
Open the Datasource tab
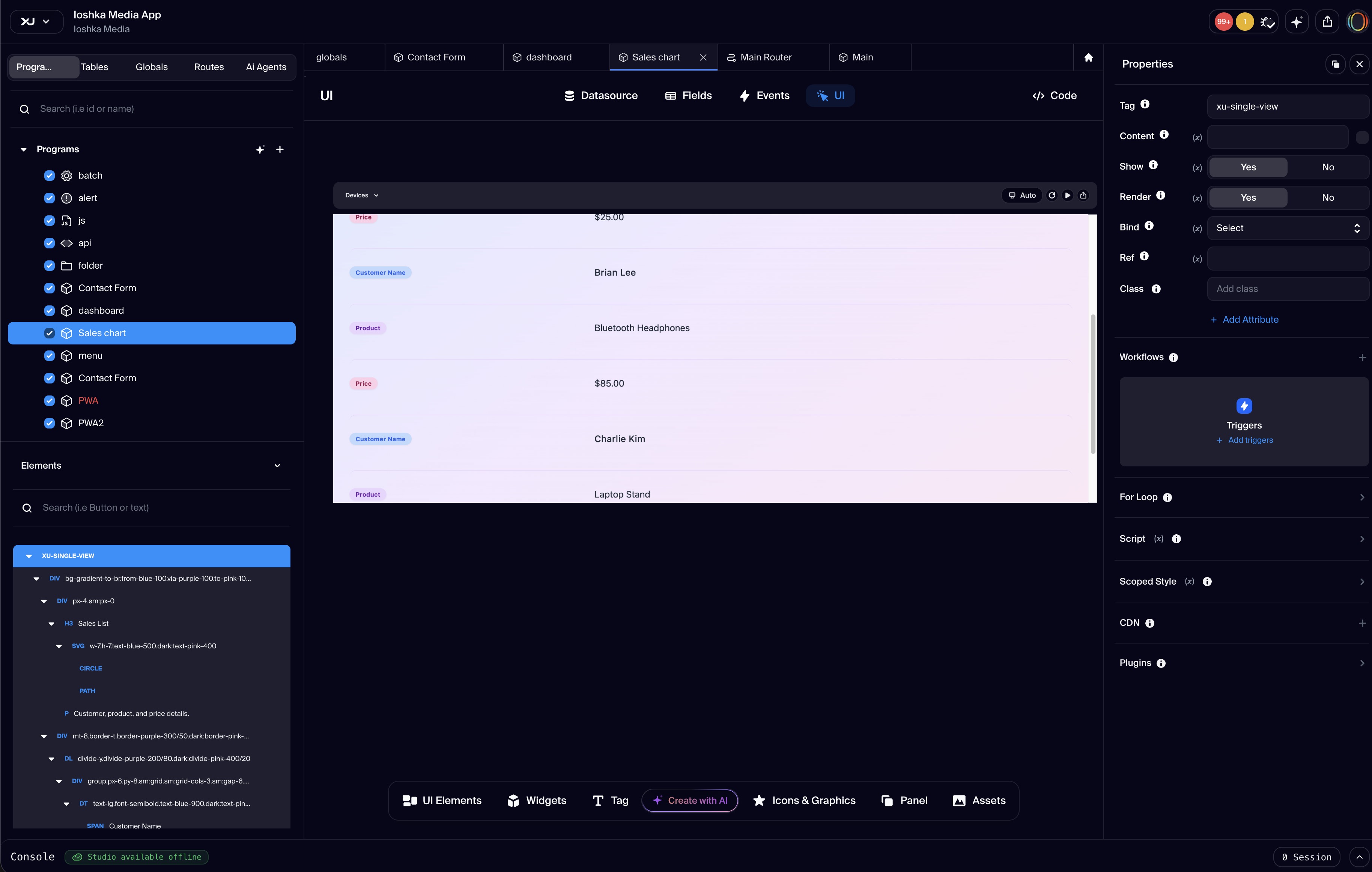tap(600, 96)
